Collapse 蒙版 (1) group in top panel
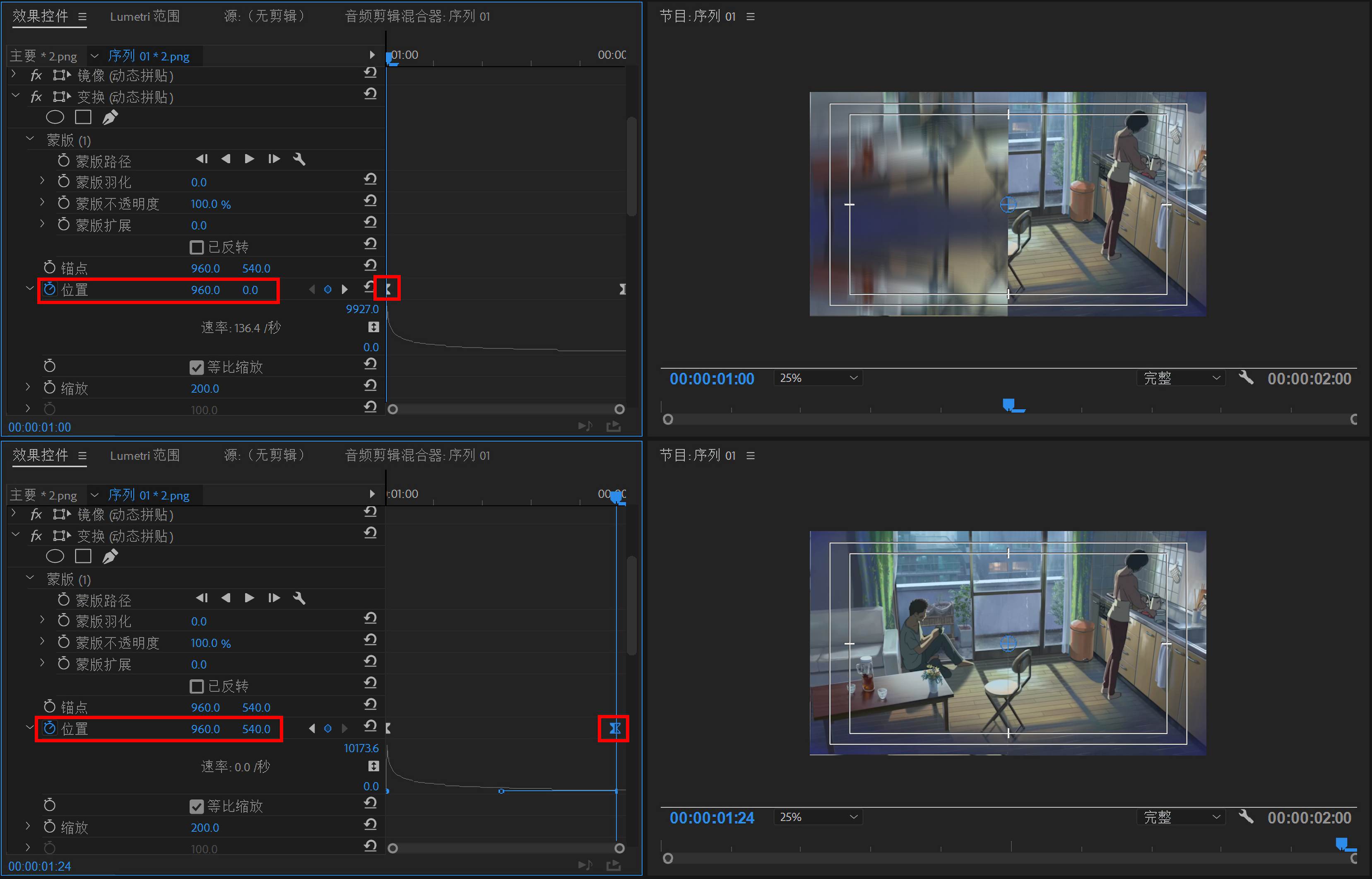The height and width of the screenshot is (879, 1372). click(30, 139)
